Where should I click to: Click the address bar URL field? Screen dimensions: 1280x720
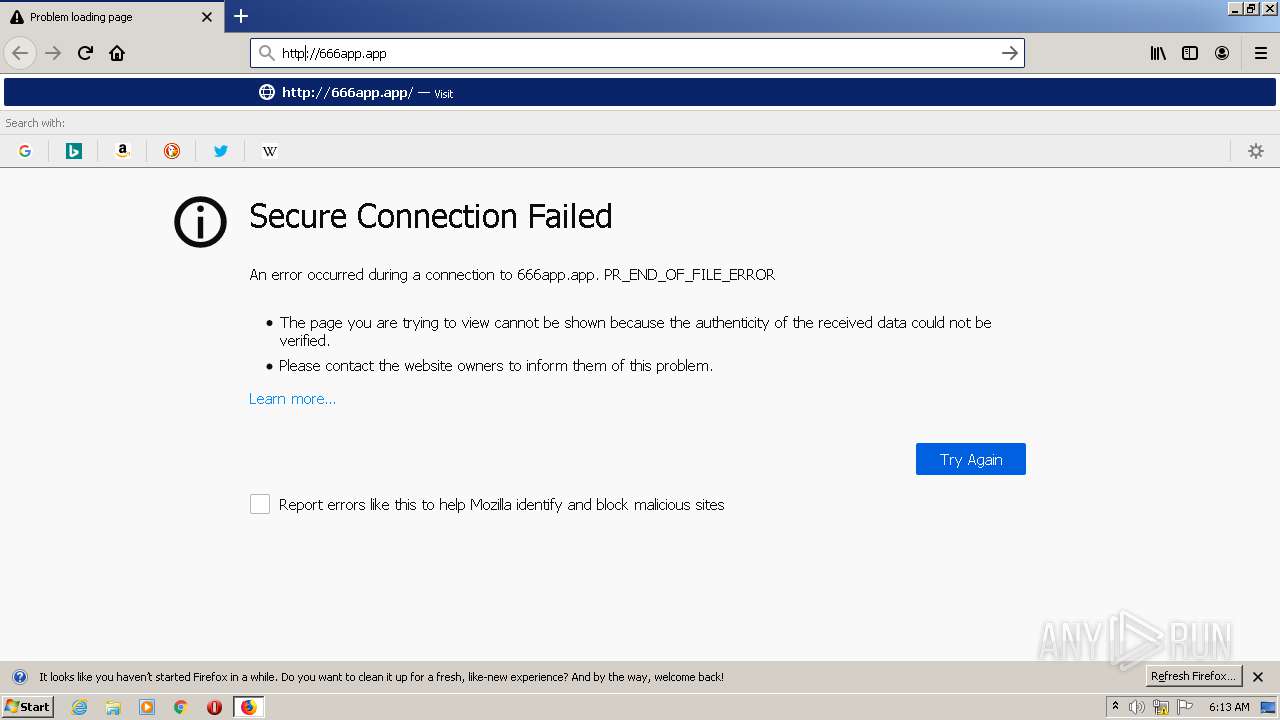click(630, 53)
